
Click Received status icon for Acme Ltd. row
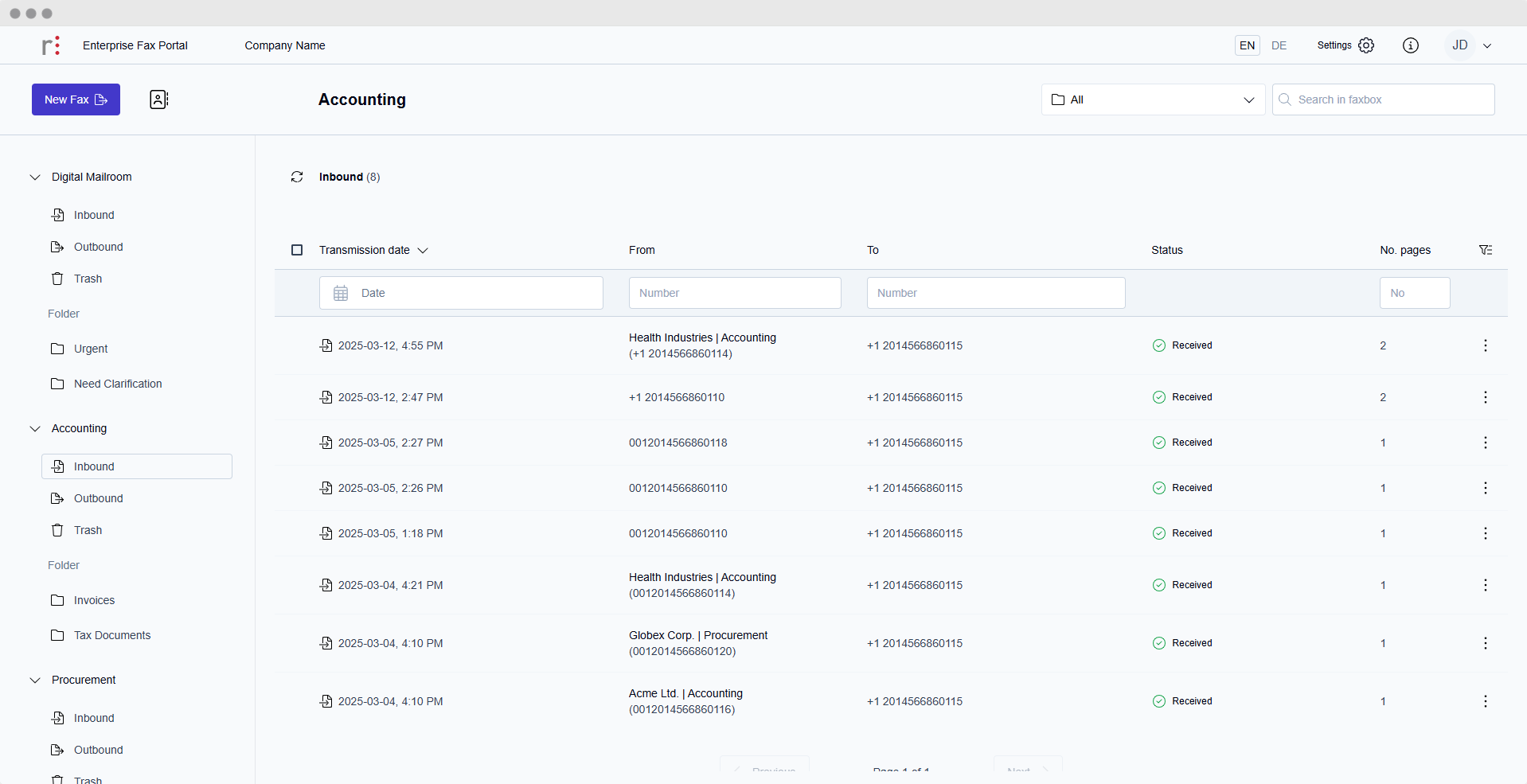(1159, 701)
